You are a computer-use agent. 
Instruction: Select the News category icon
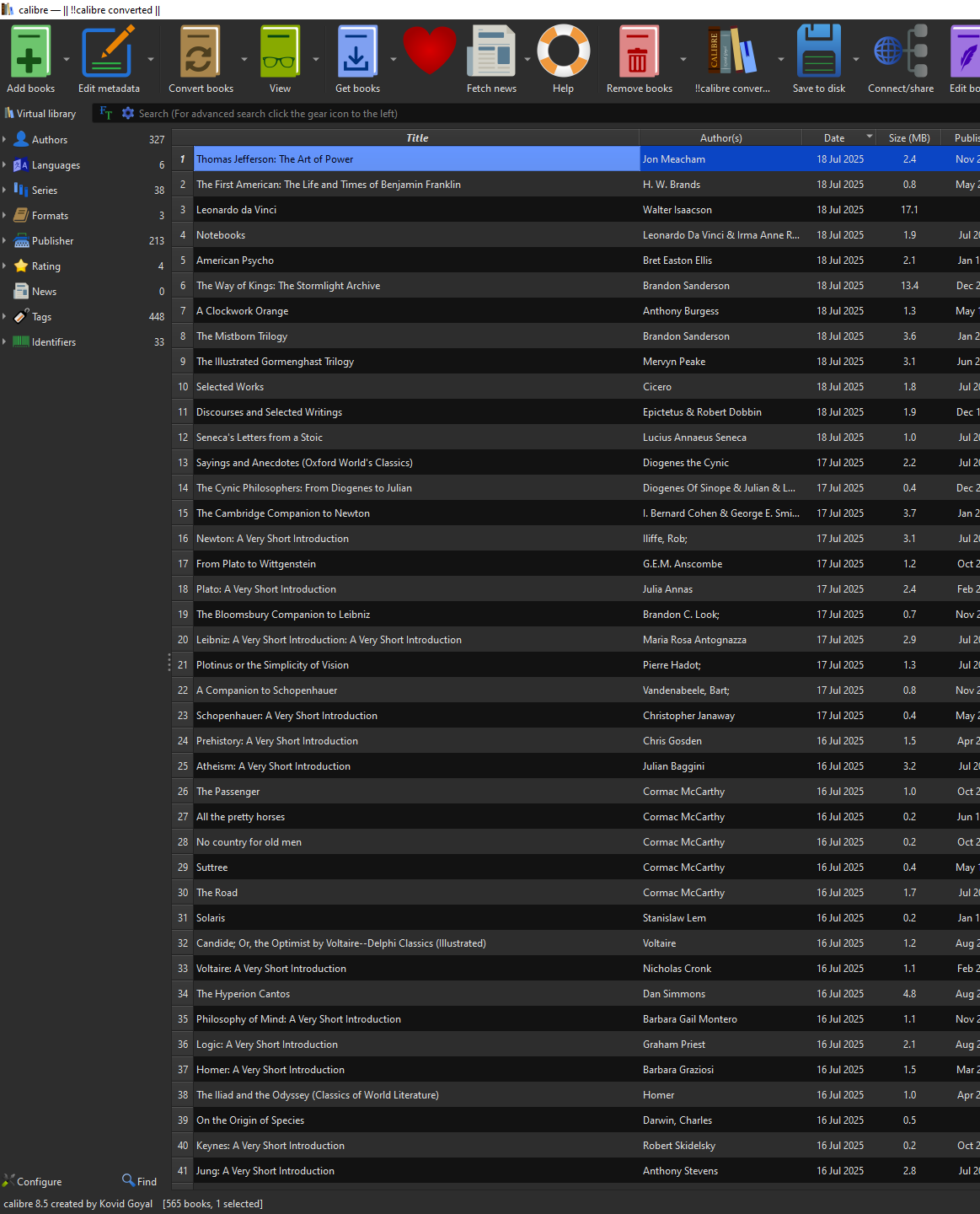point(21,291)
